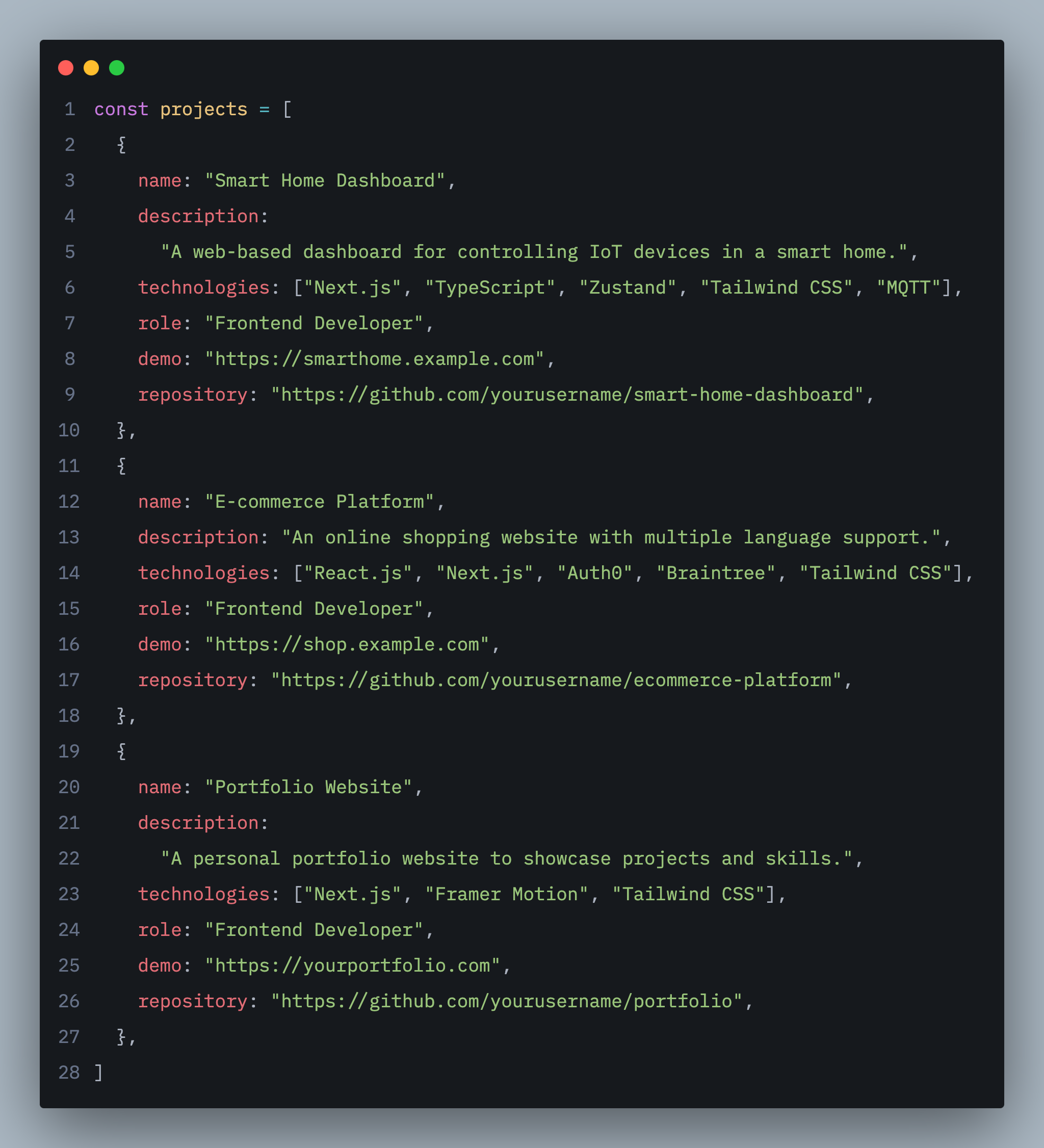Click the 'description' key on line 4
Screen dimensions: 1044x1148
tap(198, 216)
